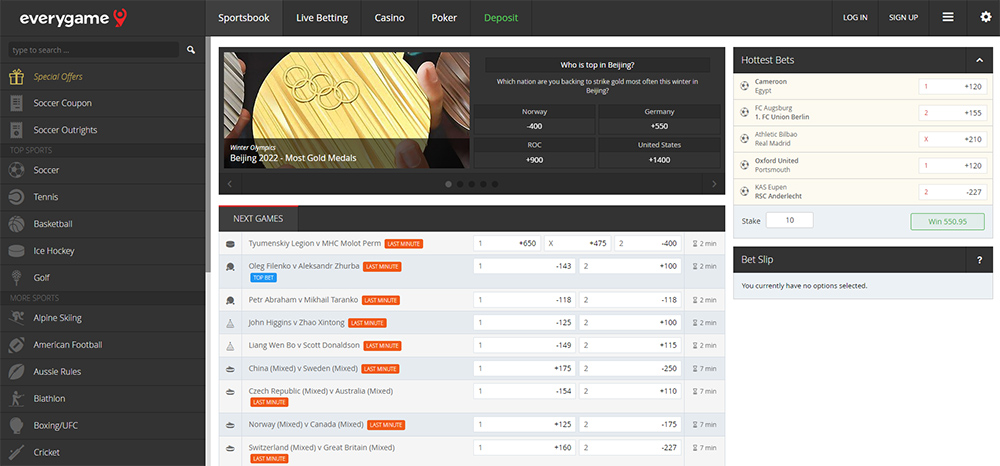The image size is (1000, 466).
Task: Select the American Football icon
Action: click(x=17, y=344)
